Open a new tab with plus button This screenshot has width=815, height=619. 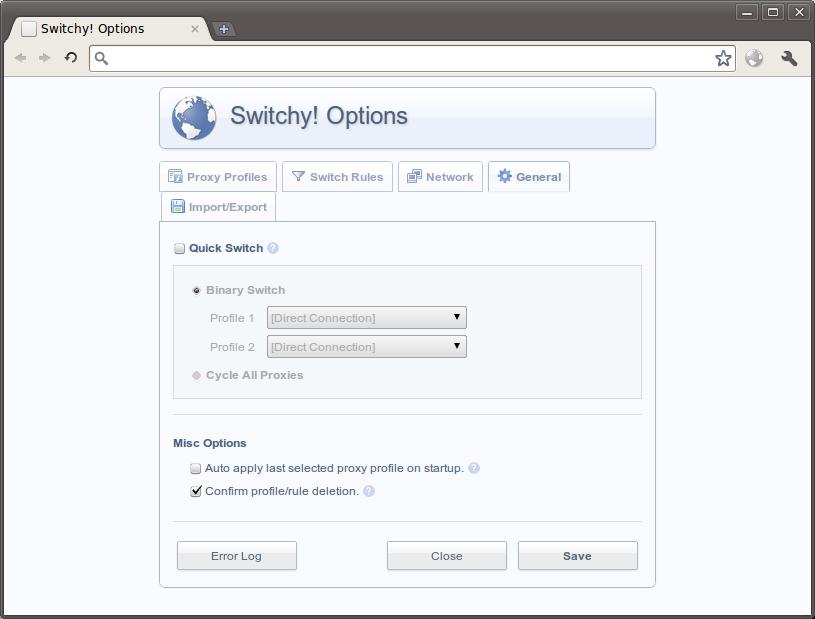click(x=224, y=29)
